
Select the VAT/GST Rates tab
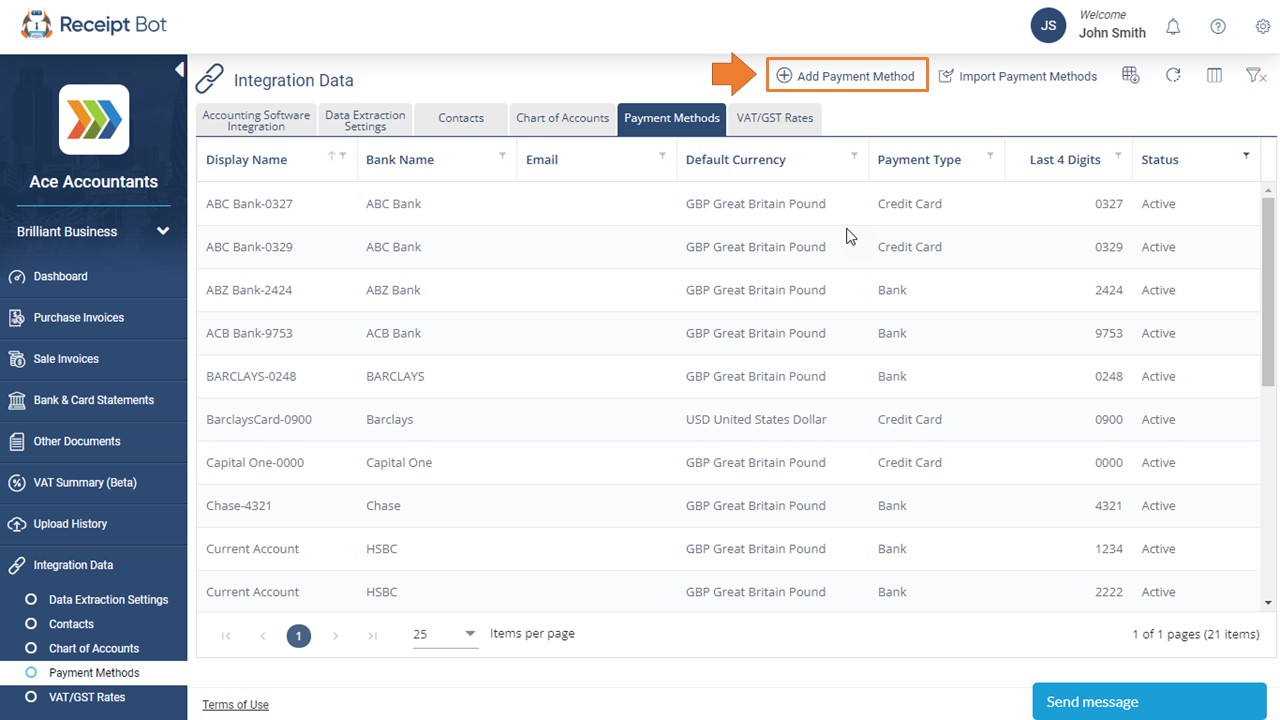775,118
